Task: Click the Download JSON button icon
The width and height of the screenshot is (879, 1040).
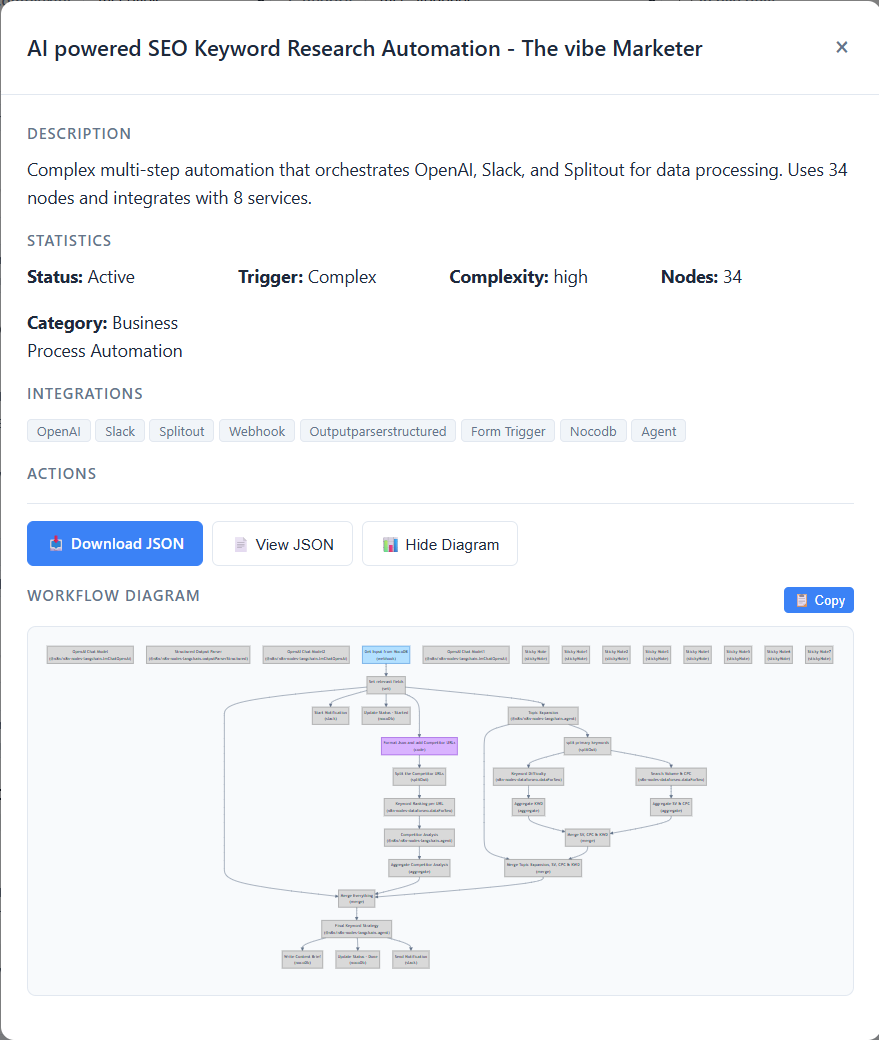Action: [x=55, y=544]
